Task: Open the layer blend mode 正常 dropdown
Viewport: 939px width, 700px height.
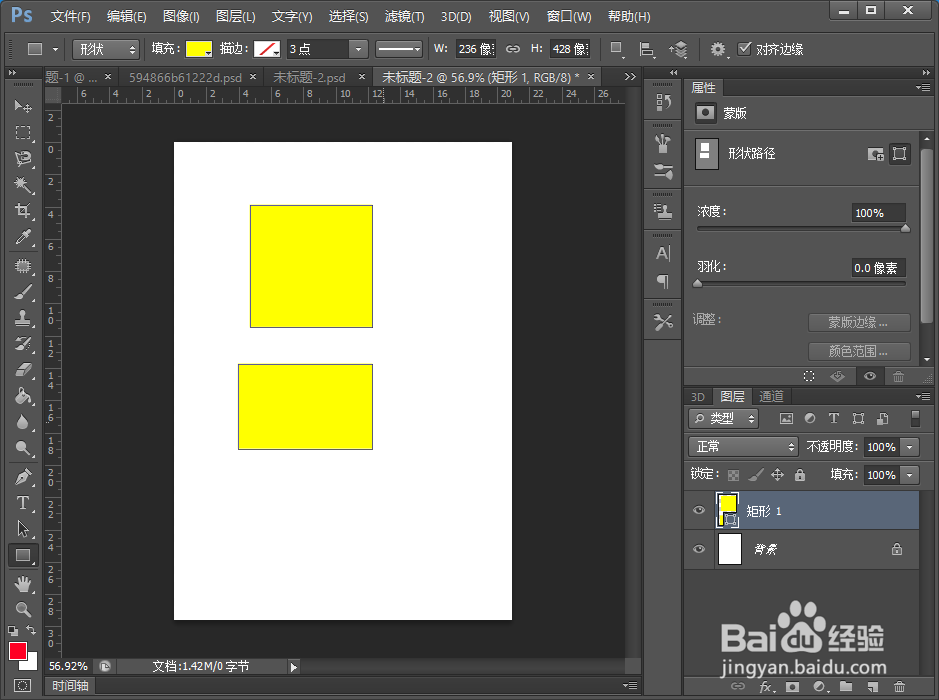Action: [744, 447]
